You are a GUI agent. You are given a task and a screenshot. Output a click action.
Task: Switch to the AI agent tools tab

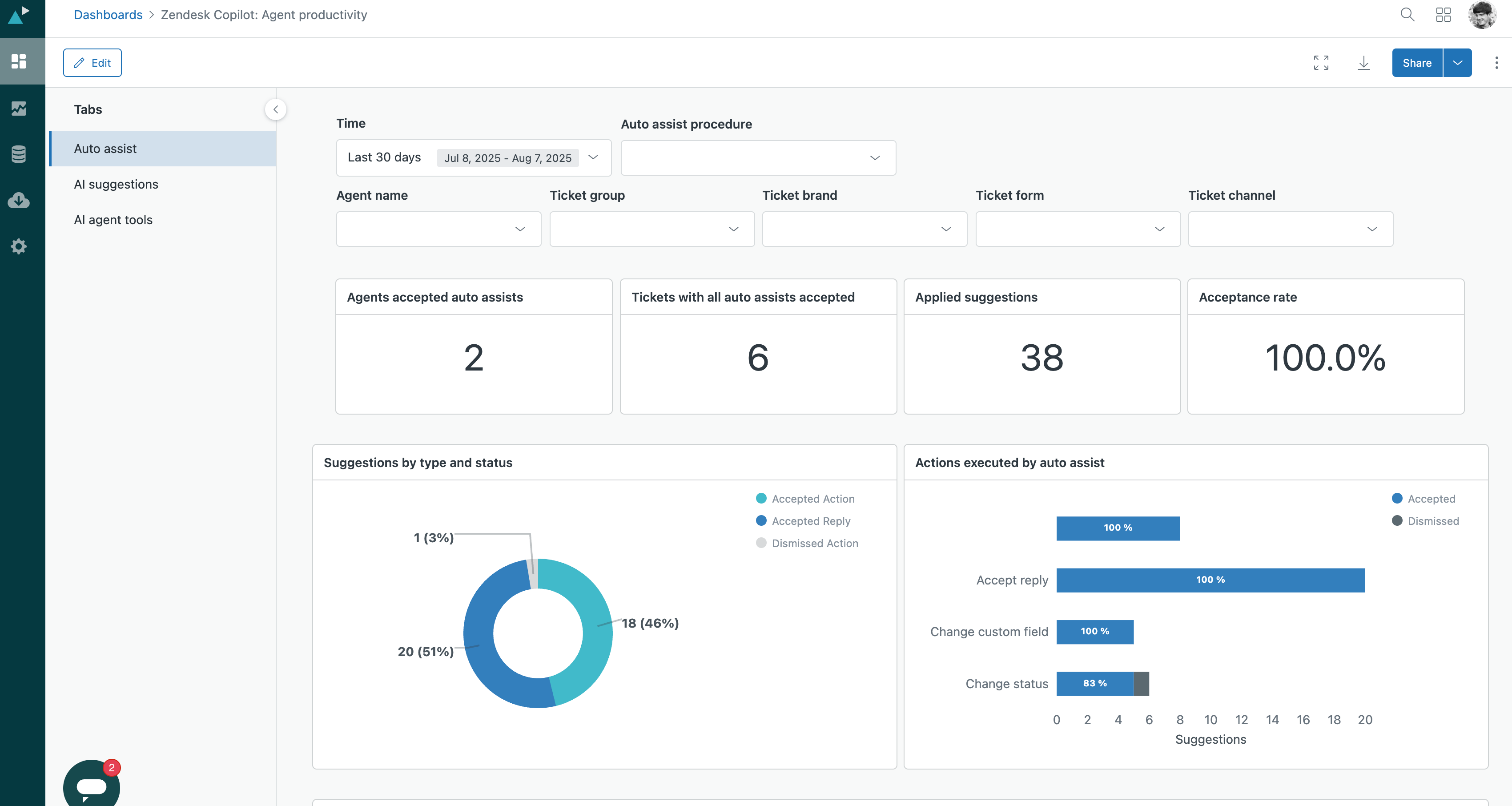[x=113, y=220]
